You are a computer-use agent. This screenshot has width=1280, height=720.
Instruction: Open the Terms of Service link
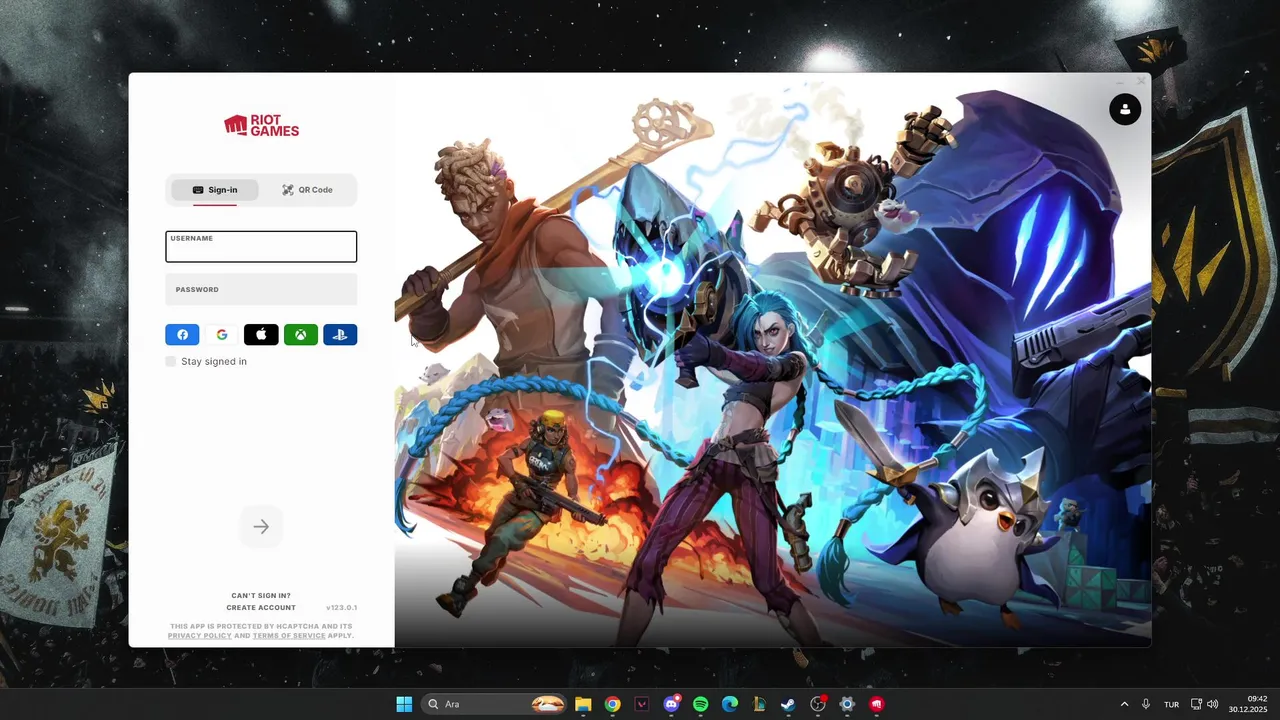[289, 636]
